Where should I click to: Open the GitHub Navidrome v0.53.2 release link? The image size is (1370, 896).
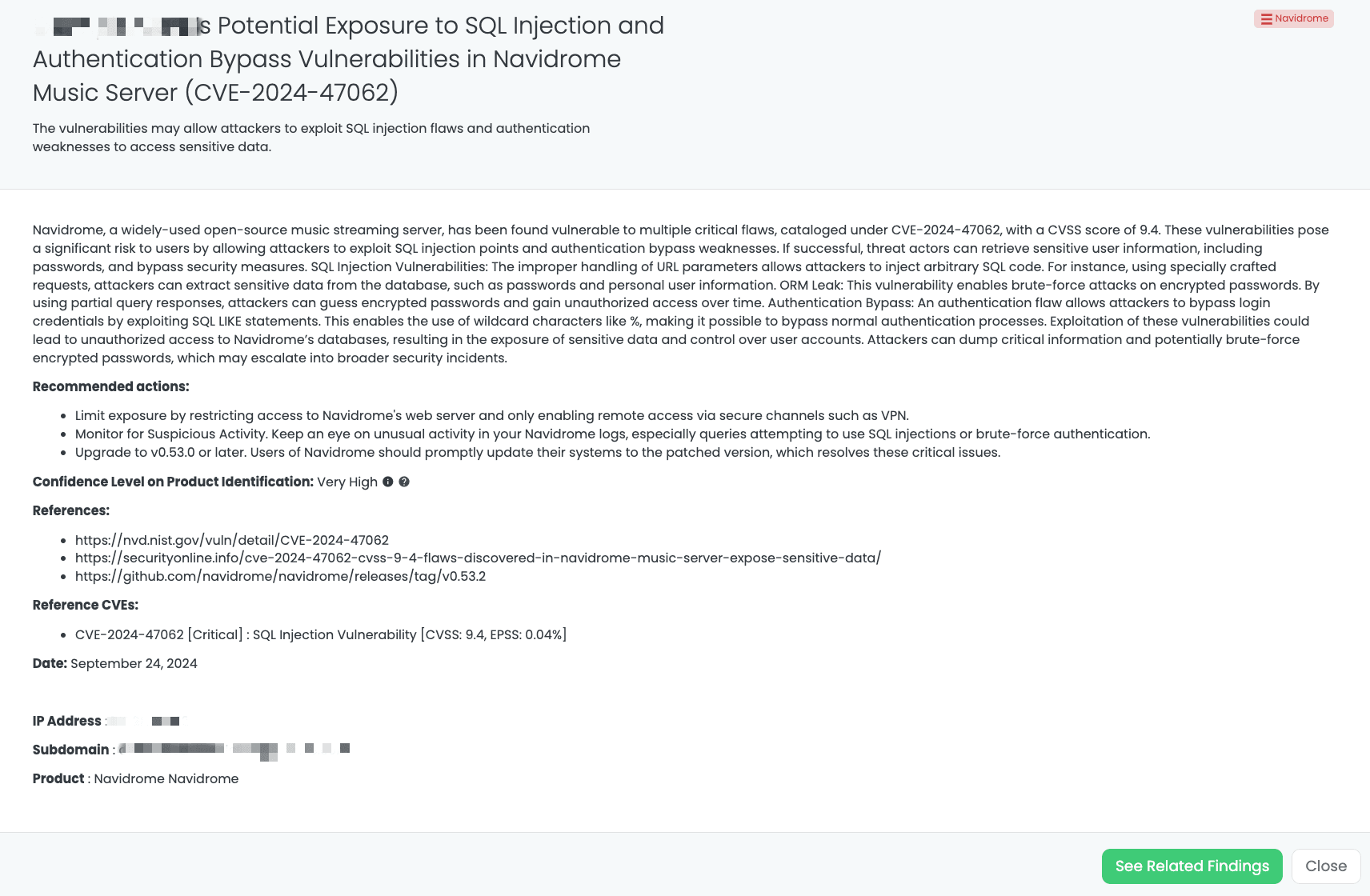(280, 576)
